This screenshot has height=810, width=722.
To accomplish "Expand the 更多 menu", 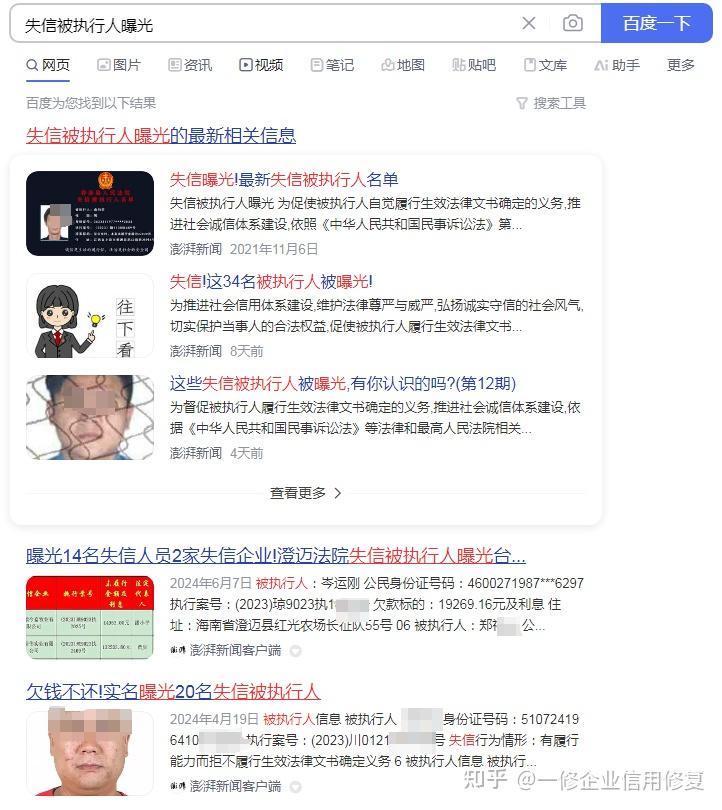I will (681, 65).
